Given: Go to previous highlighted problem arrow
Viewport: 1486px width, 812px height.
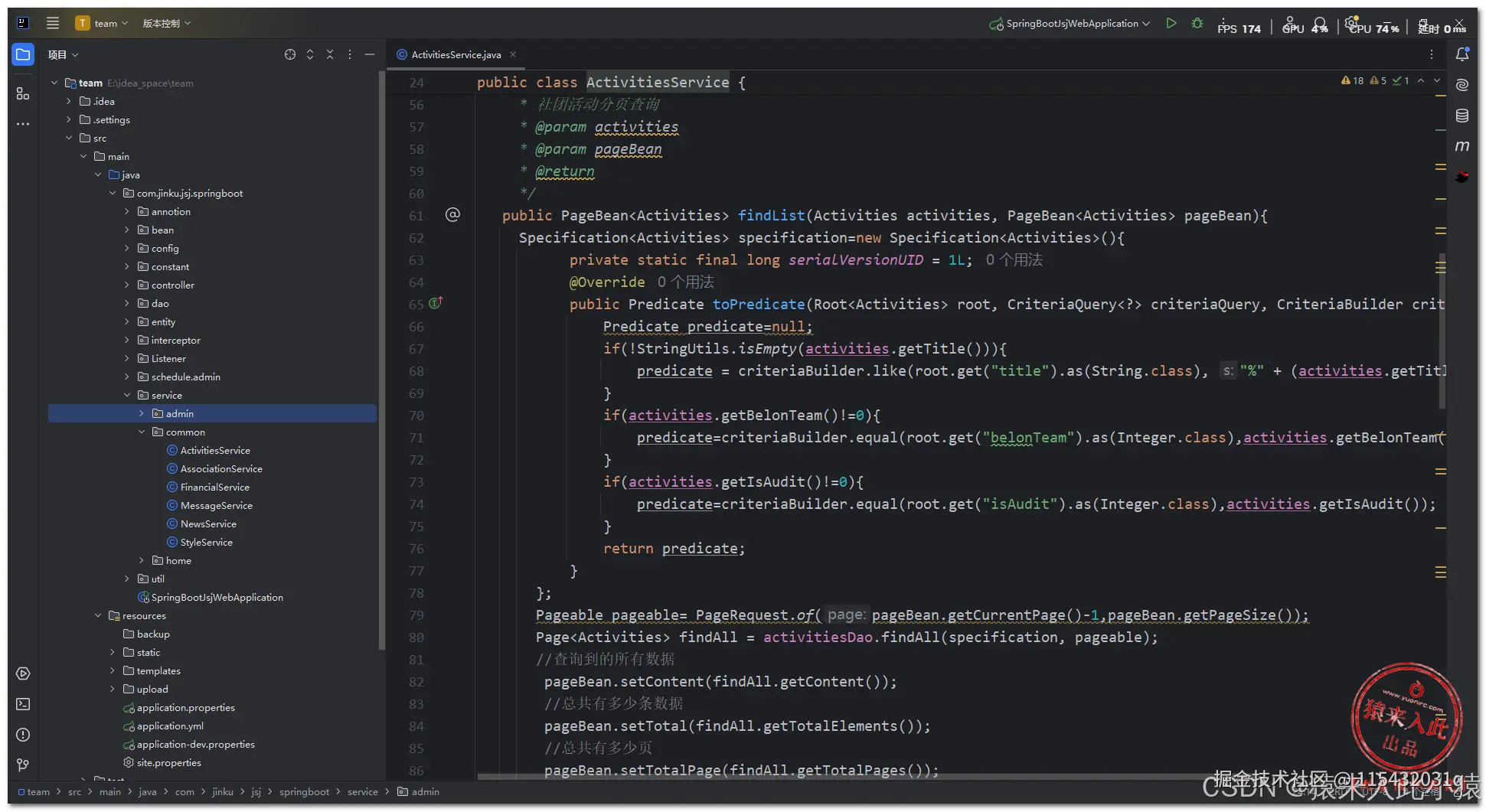Looking at the screenshot, I should [x=1421, y=80].
